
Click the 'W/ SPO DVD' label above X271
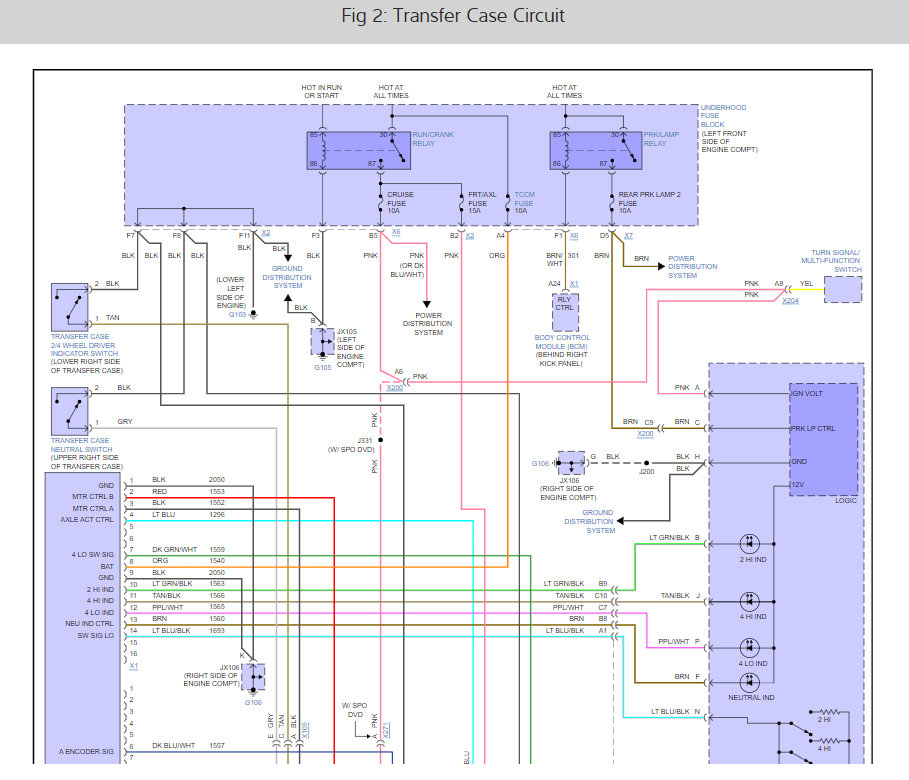355,710
